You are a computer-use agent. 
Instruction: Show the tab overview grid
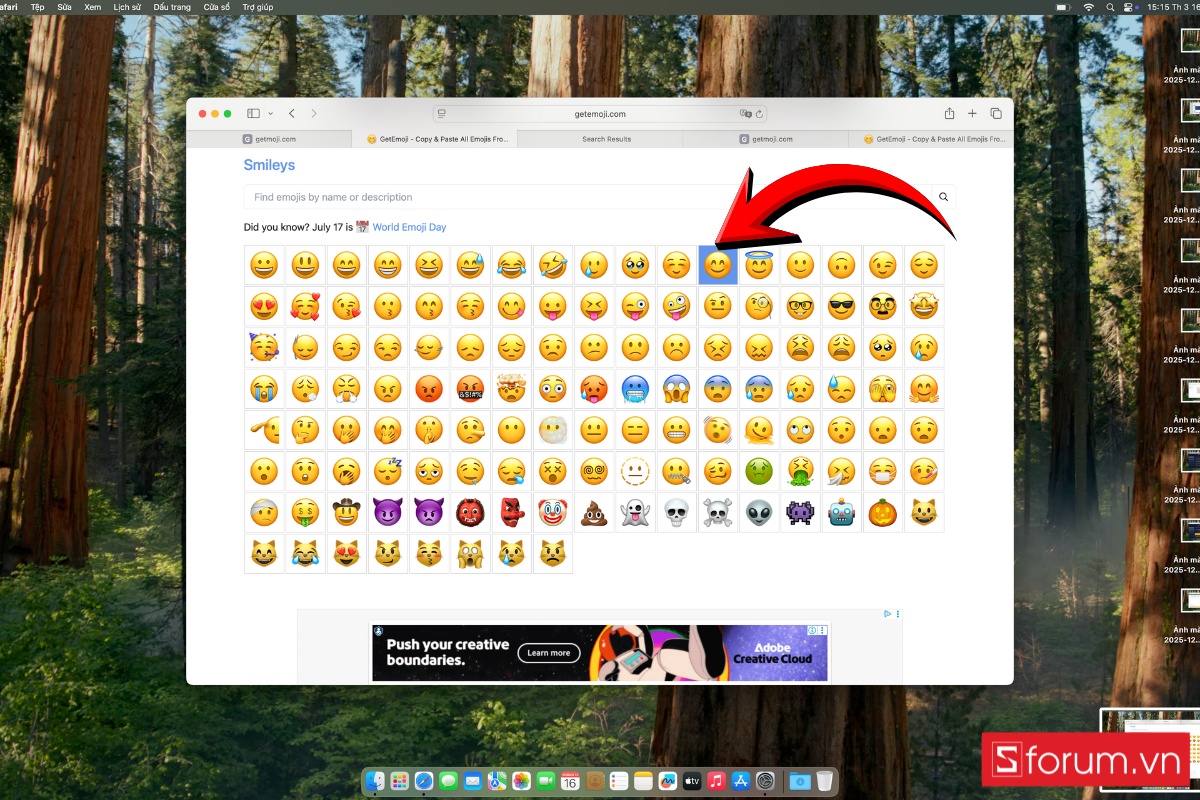pos(996,113)
